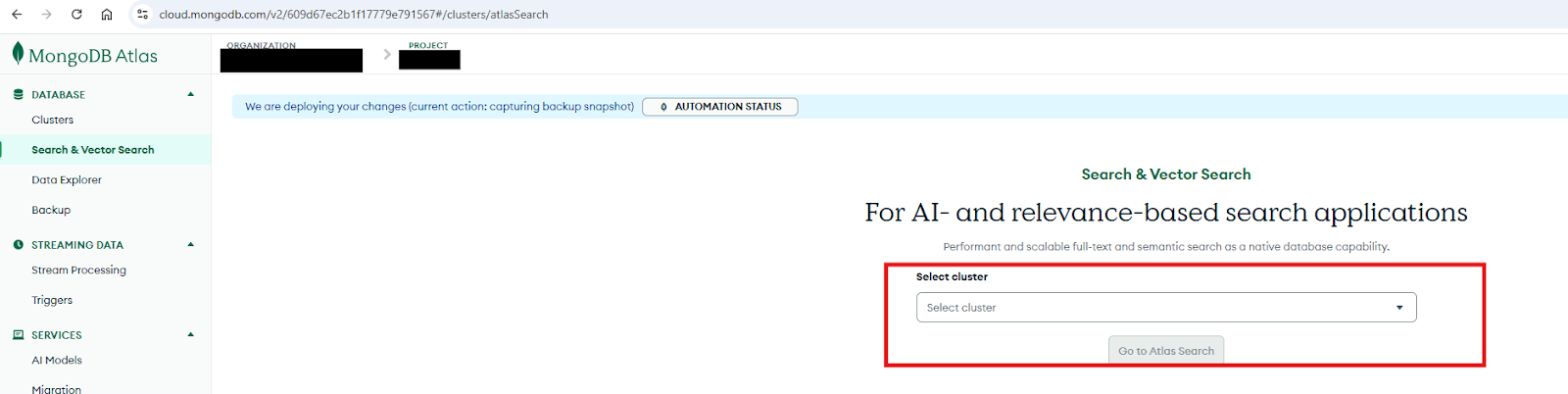Collapse the STREAMING DATA sidebar section

[x=191, y=245]
